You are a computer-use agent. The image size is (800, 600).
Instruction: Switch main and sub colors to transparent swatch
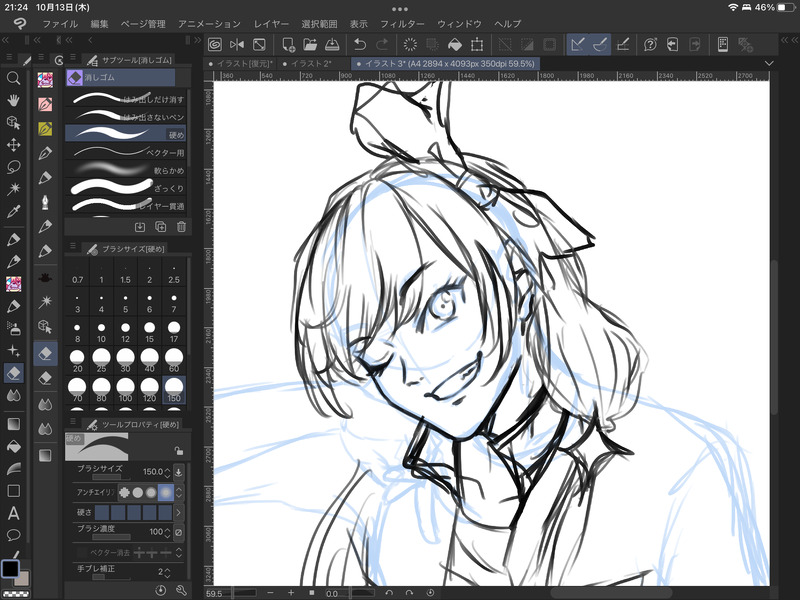16,594
